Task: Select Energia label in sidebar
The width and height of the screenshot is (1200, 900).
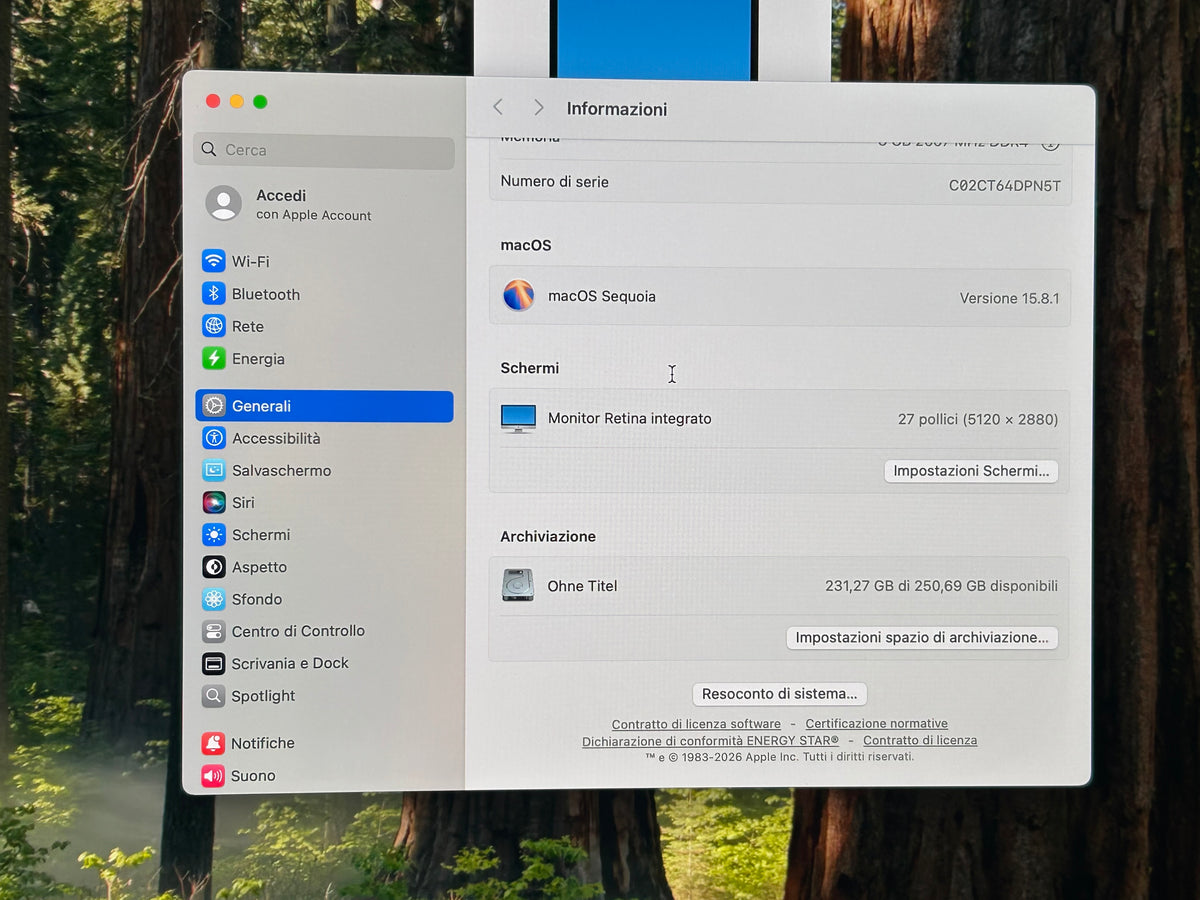Action: click(x=258, y=359)
